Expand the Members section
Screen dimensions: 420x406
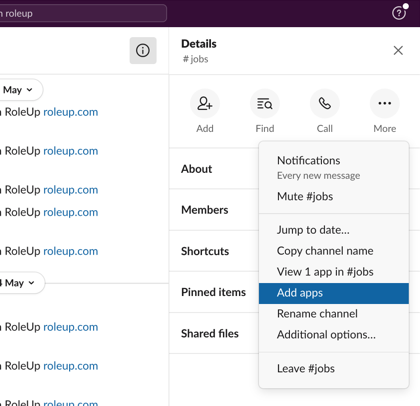pyautogui.click(x=214, y=210)
